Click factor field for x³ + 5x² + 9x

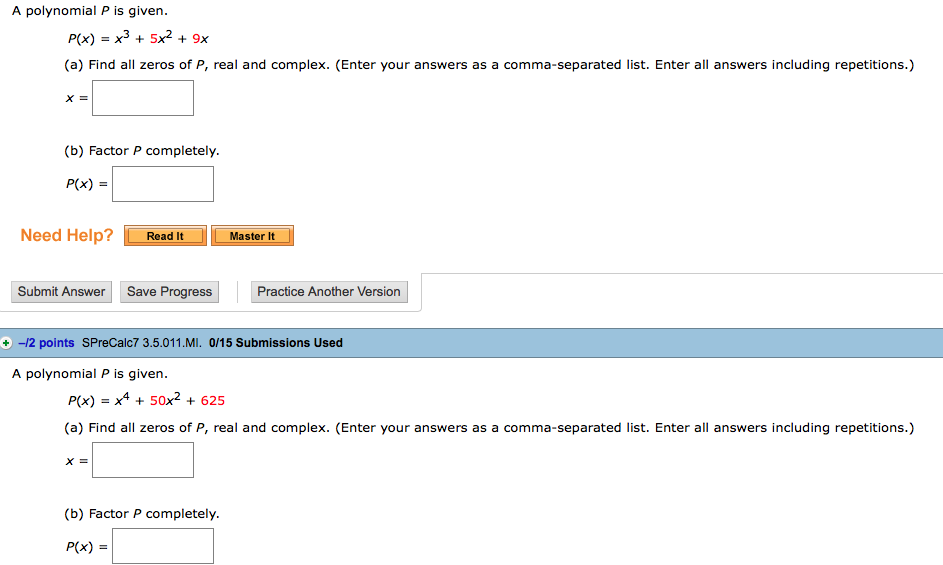163,184
